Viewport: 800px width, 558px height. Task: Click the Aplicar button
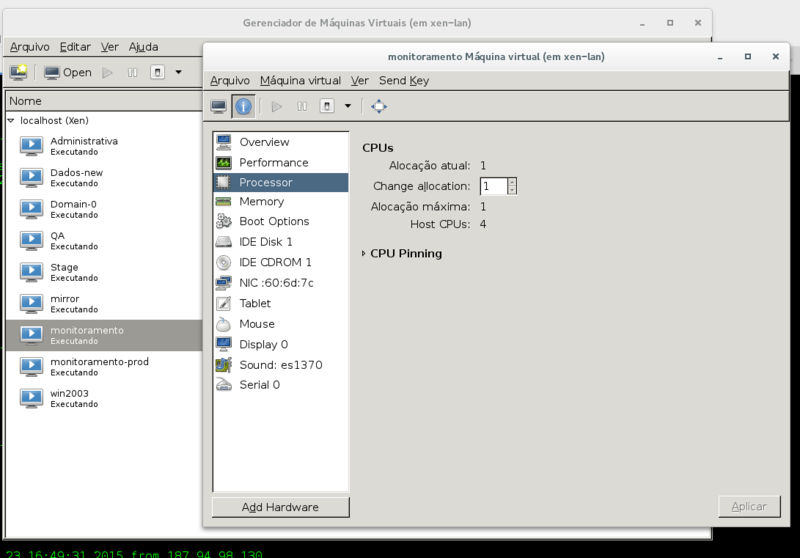(749, 506)
